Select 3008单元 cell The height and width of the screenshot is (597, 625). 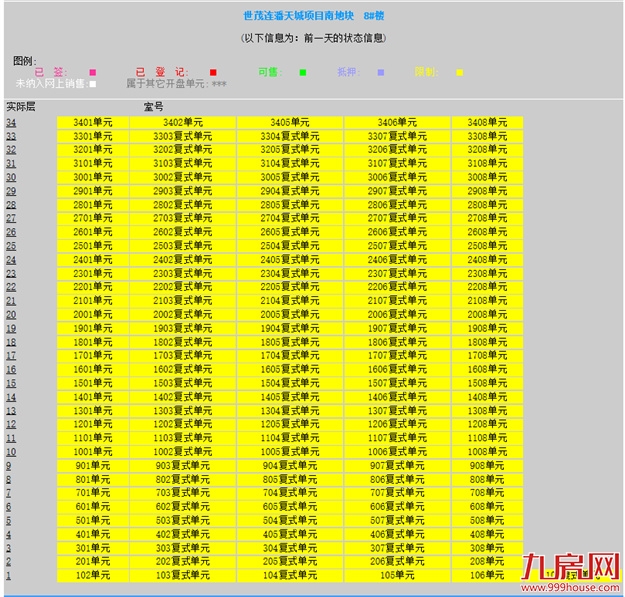click(x=487, y=177)
